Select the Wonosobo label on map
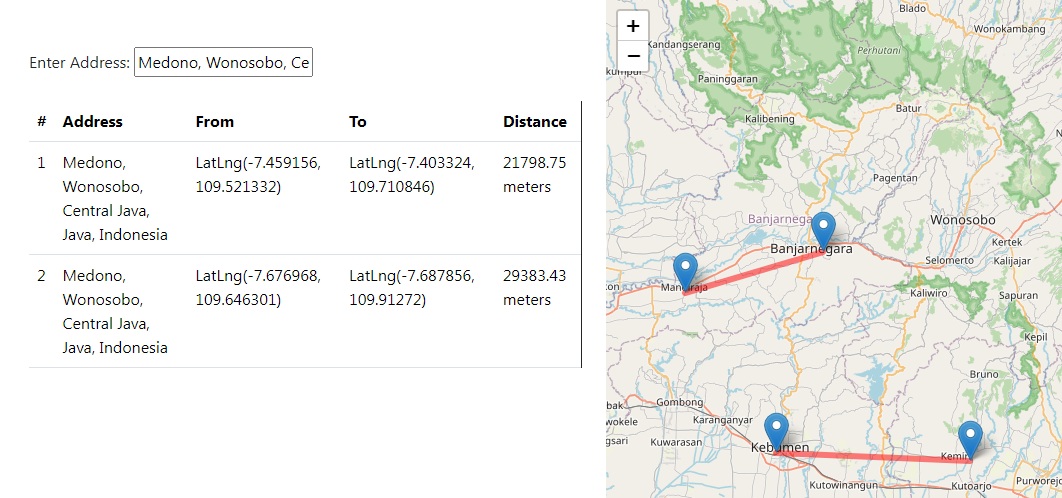The width and height of the screenshot is (1062, 498). (x=962, y=220)
